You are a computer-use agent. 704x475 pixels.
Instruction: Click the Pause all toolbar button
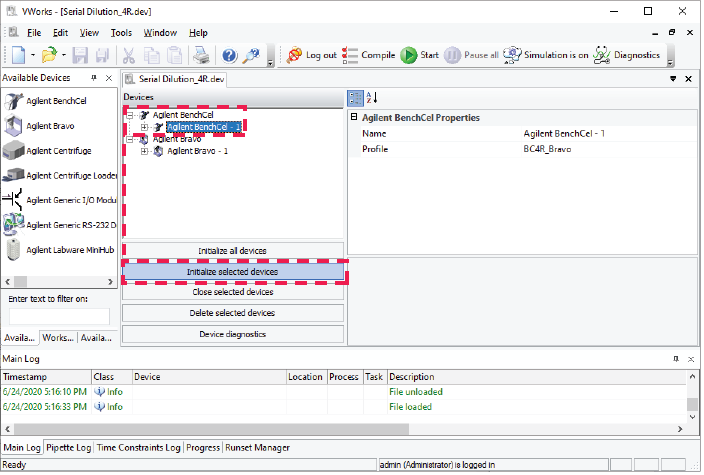[471, 55]
